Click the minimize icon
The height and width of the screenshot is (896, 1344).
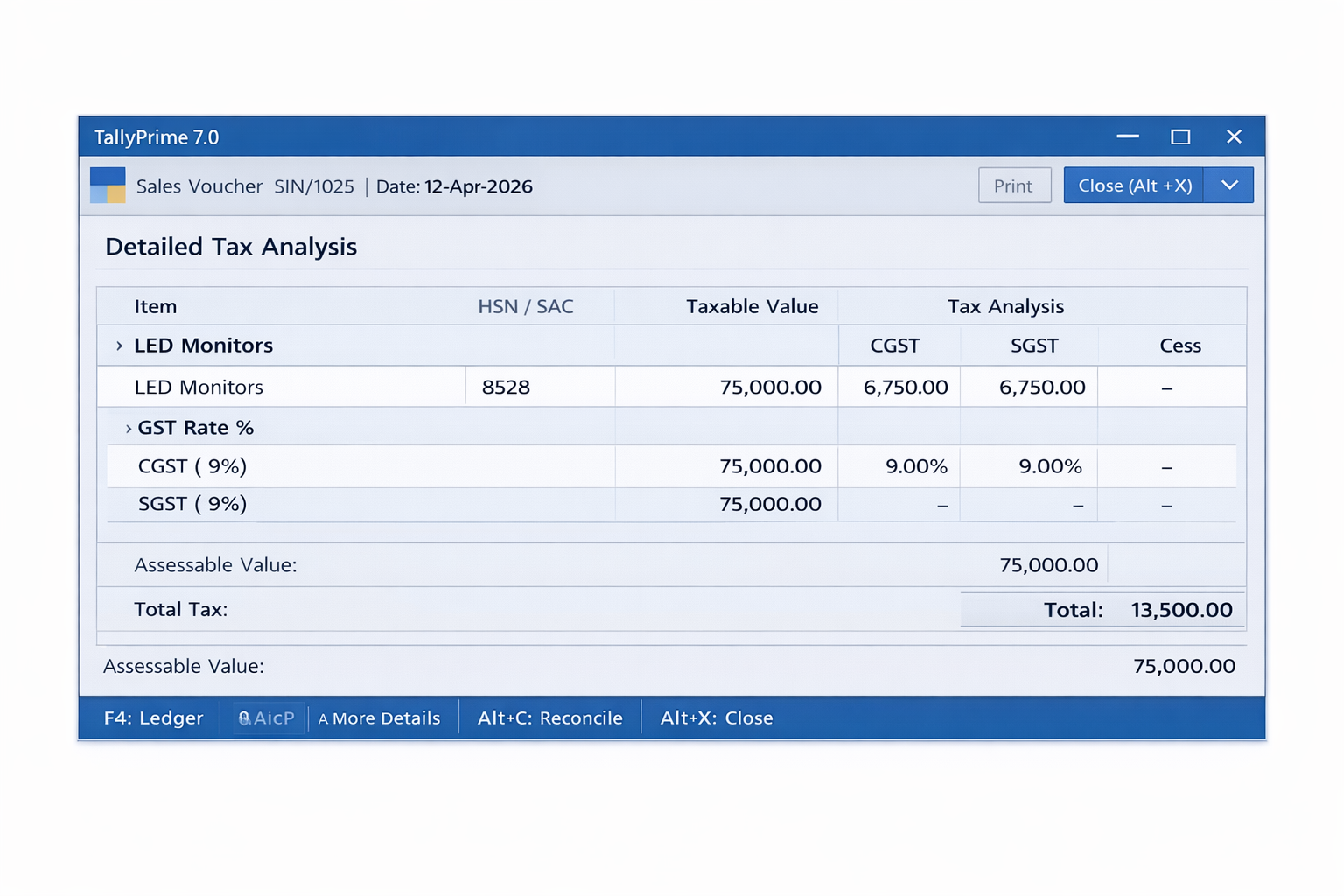(x=1128, y=136)
